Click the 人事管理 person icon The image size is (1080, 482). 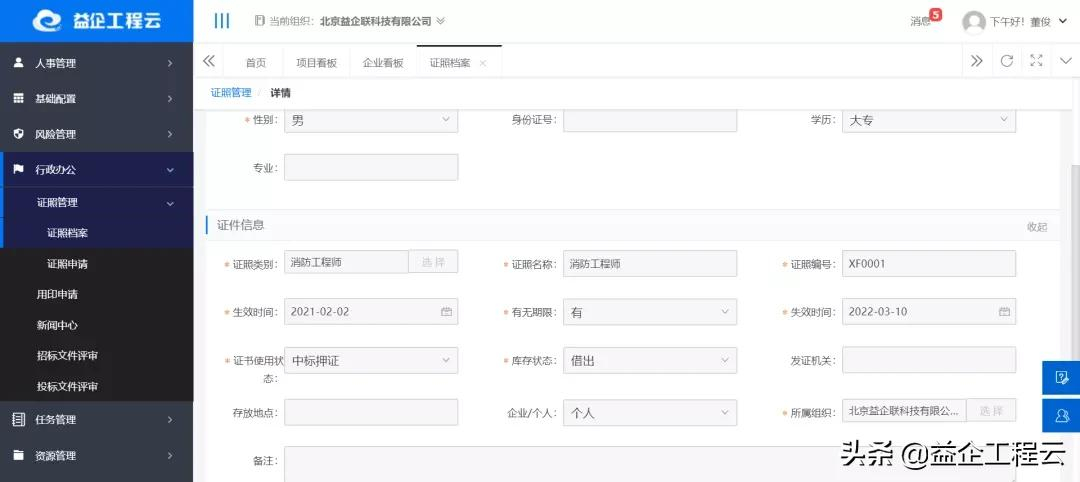point(19,63)
